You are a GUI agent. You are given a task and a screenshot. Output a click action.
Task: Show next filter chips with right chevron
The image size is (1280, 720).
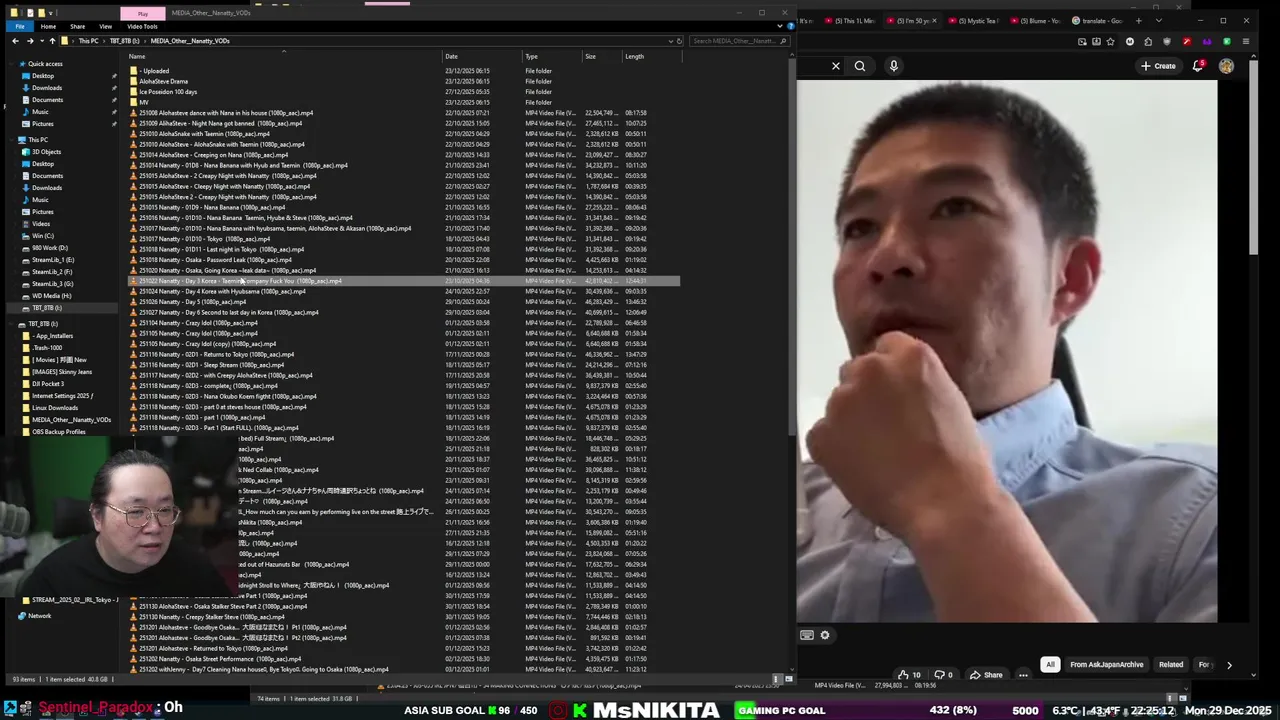pos(1229,665)
